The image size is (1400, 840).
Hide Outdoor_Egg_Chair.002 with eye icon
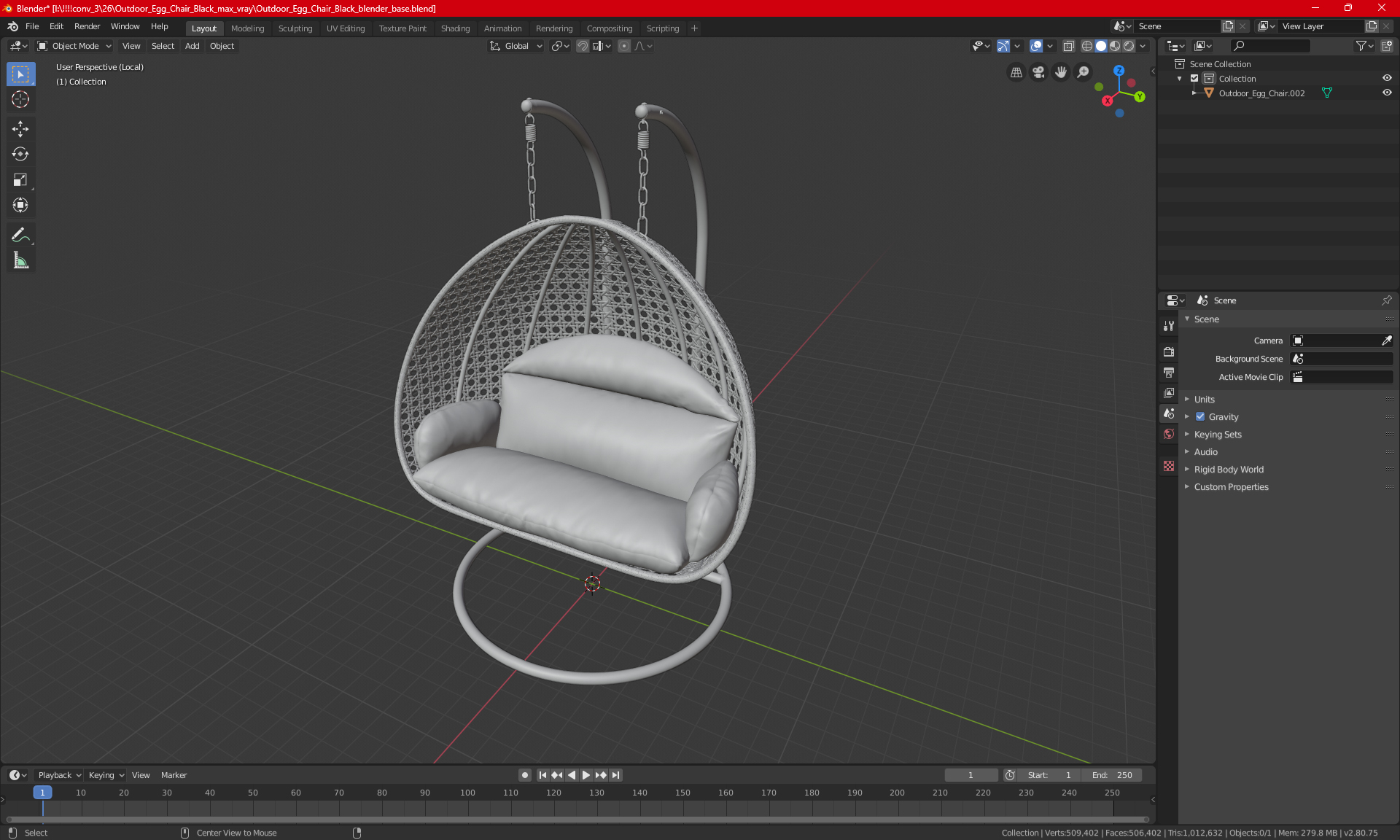pos(1387,93)
